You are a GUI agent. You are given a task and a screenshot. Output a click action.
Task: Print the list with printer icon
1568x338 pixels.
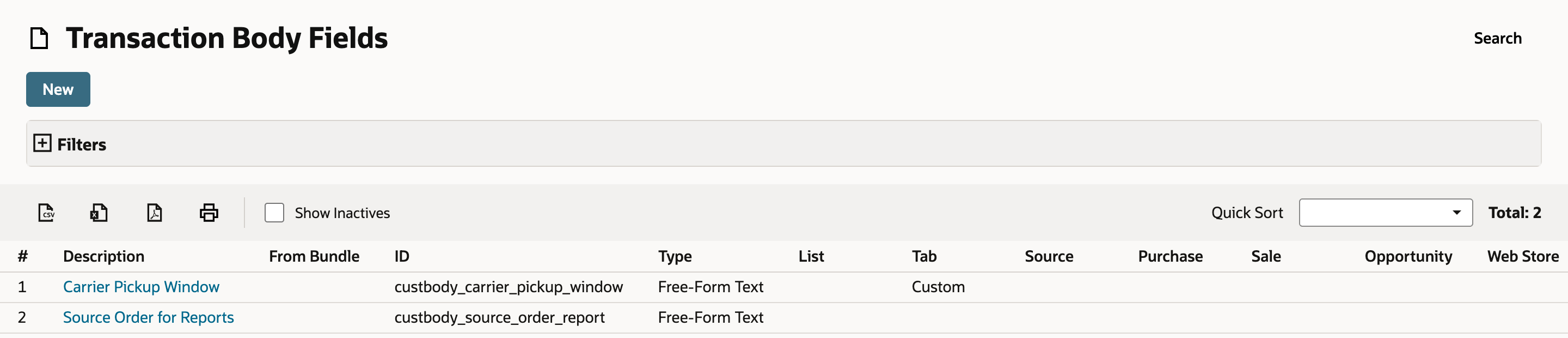click(209, 213)
